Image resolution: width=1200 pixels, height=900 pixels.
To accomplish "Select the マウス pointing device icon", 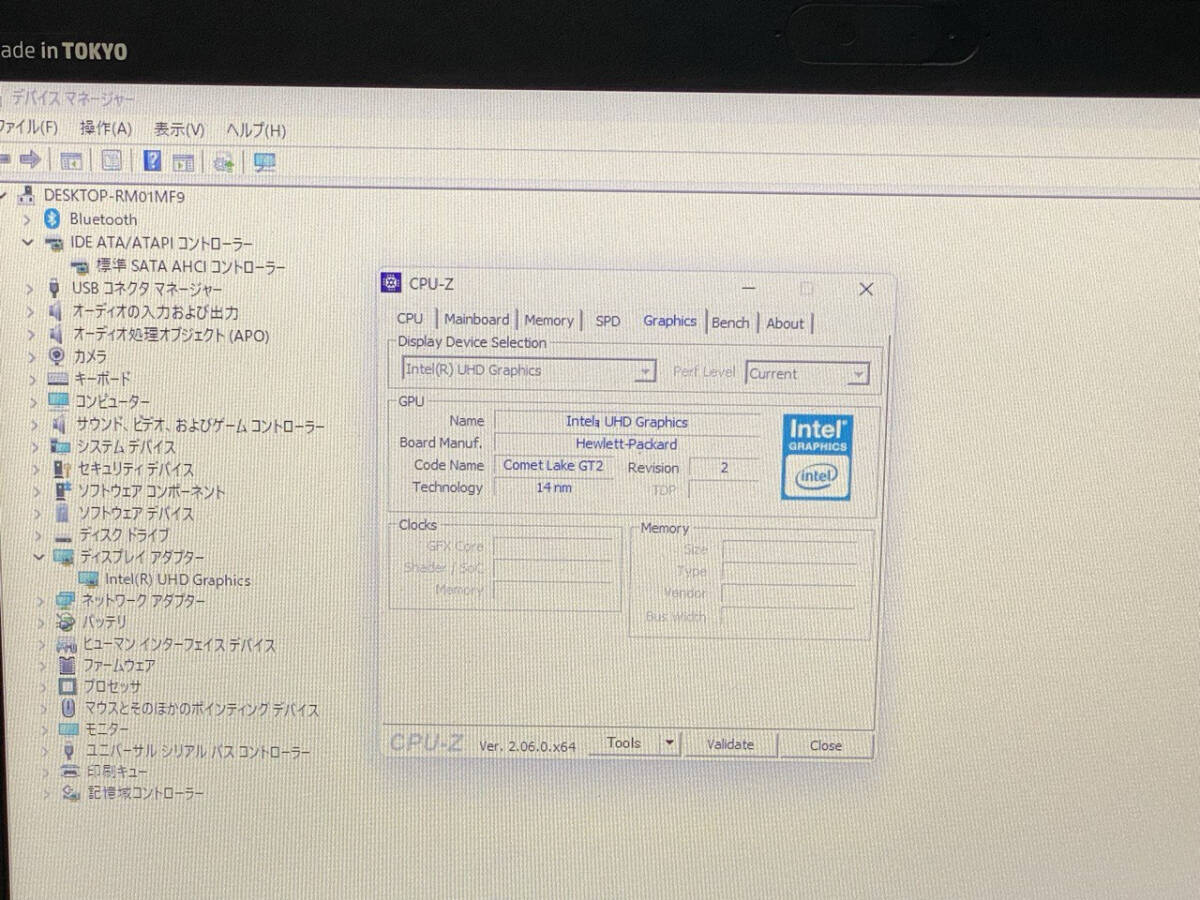I will (68, 708).
